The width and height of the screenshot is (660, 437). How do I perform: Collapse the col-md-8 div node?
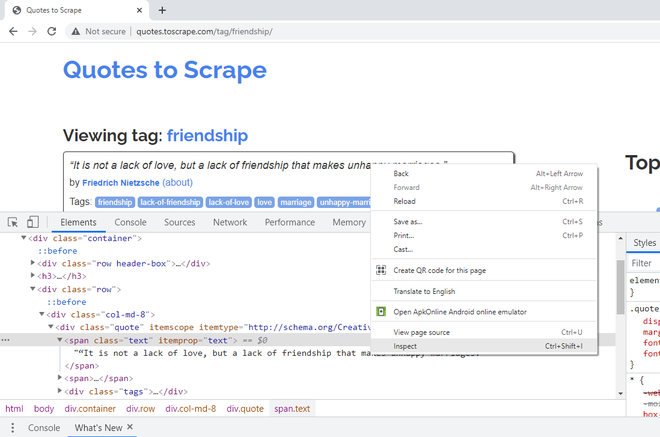tap(42, 314)
